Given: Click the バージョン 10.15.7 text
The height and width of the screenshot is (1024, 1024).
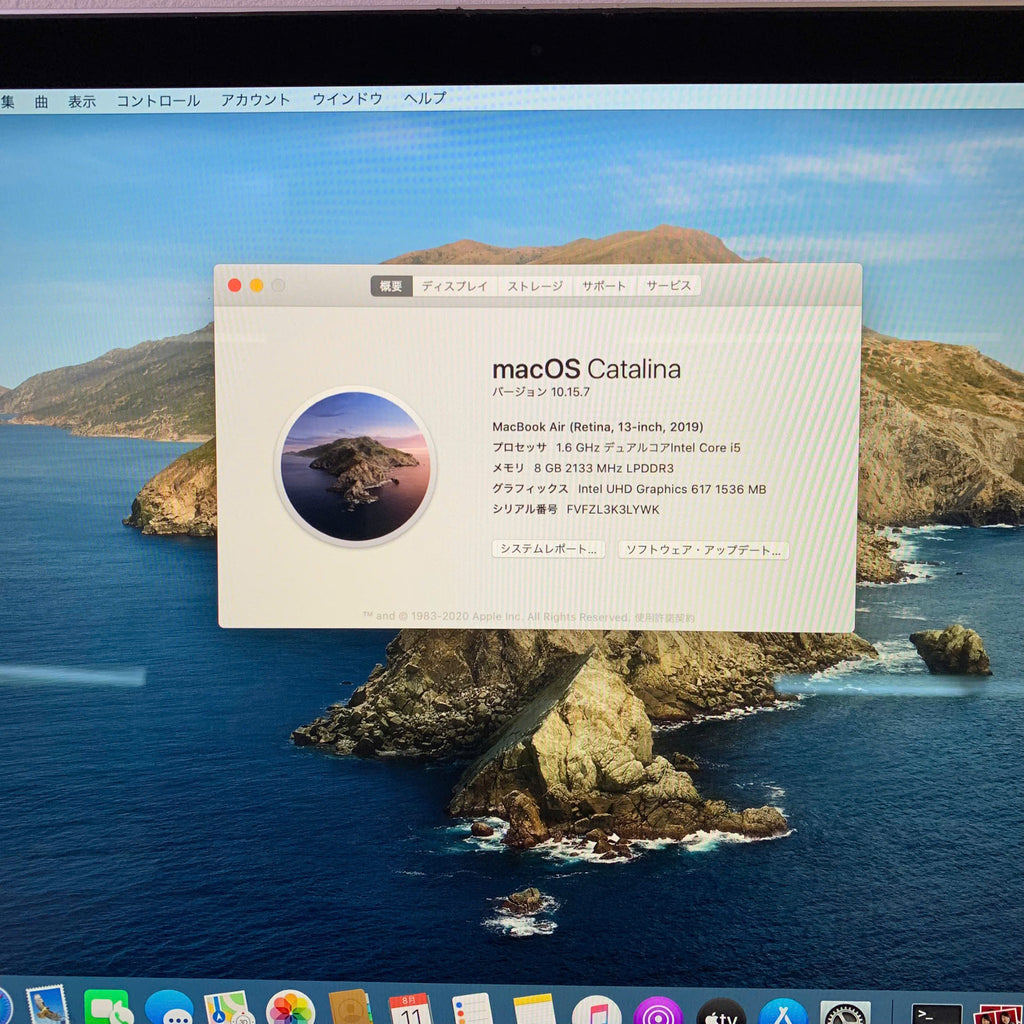Looking at the screenshot, I should 541,392.
